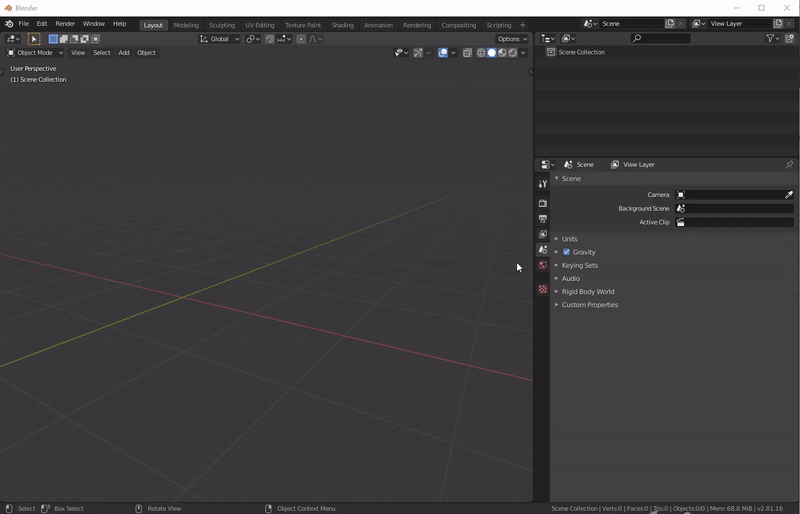Click the Blender logo menu icon

click(9, 24)
